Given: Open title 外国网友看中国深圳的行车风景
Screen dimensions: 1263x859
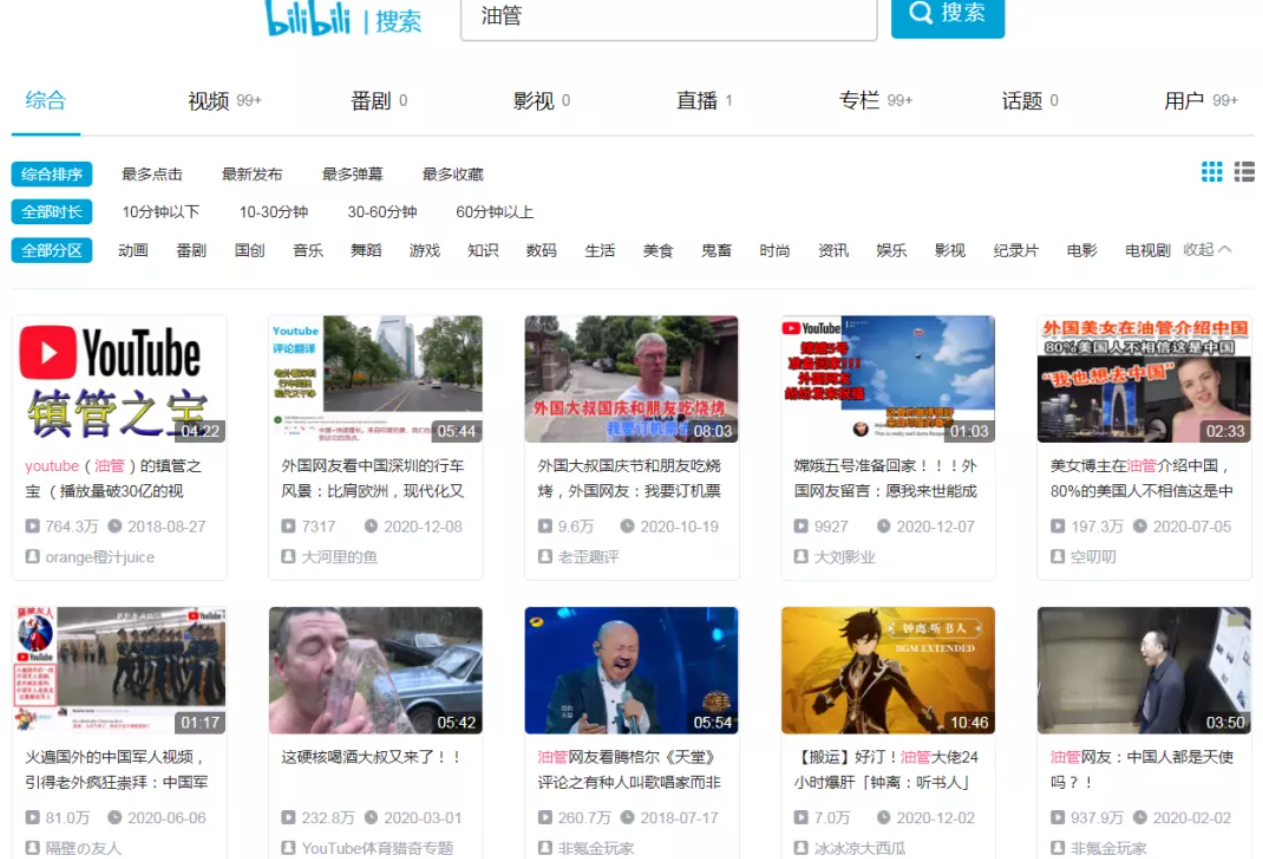Looking at the screenshot, I should 373,479.
